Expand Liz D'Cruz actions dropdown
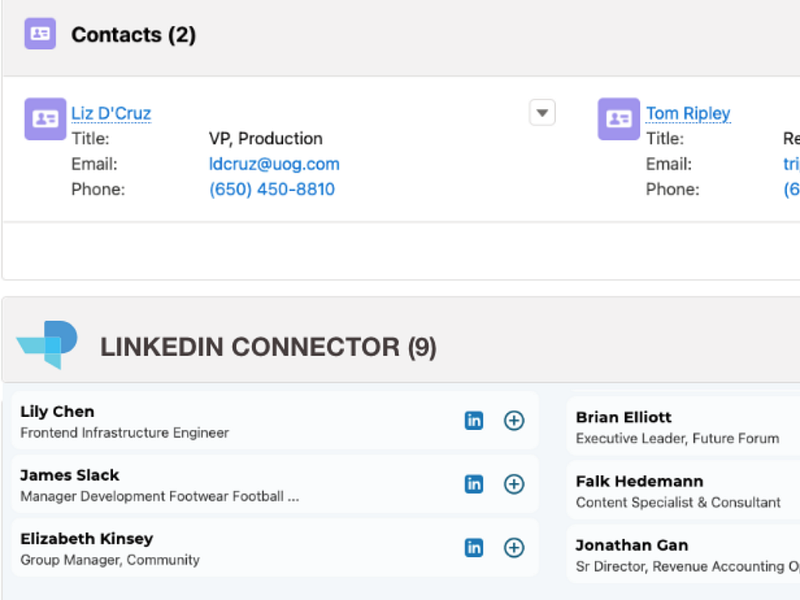800x600 pixels. coord(542,113)
